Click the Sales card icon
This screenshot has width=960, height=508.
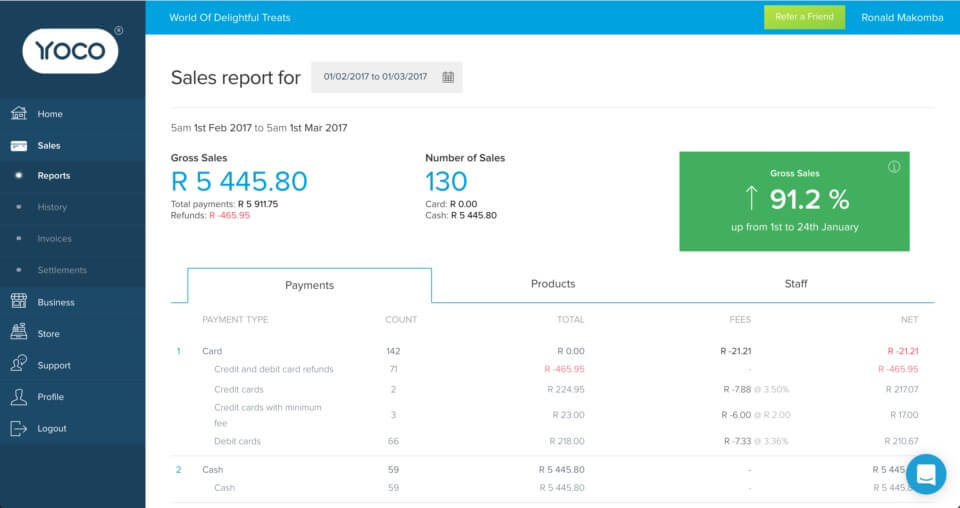[x=19, y=146]
